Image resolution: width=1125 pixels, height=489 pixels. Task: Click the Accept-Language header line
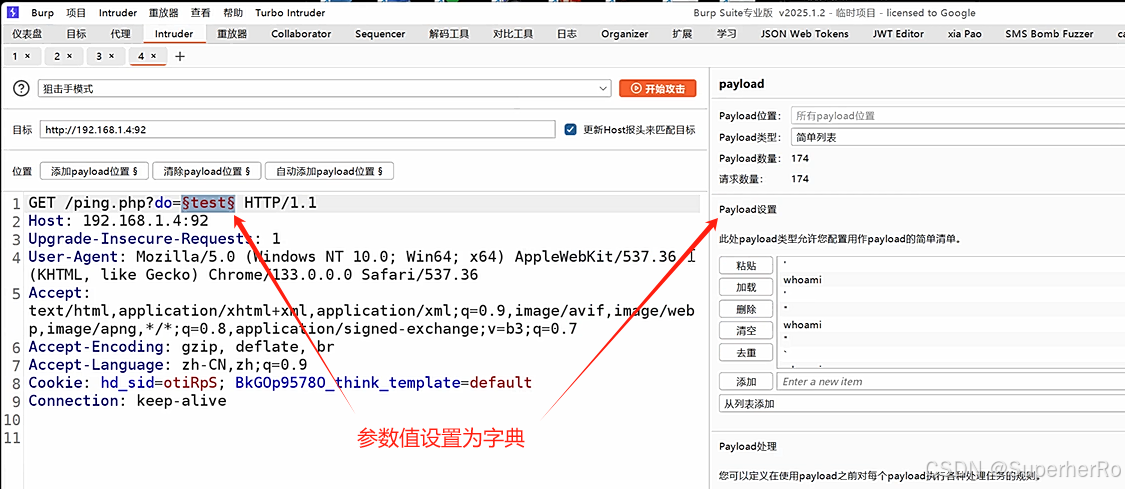[168, 364]
